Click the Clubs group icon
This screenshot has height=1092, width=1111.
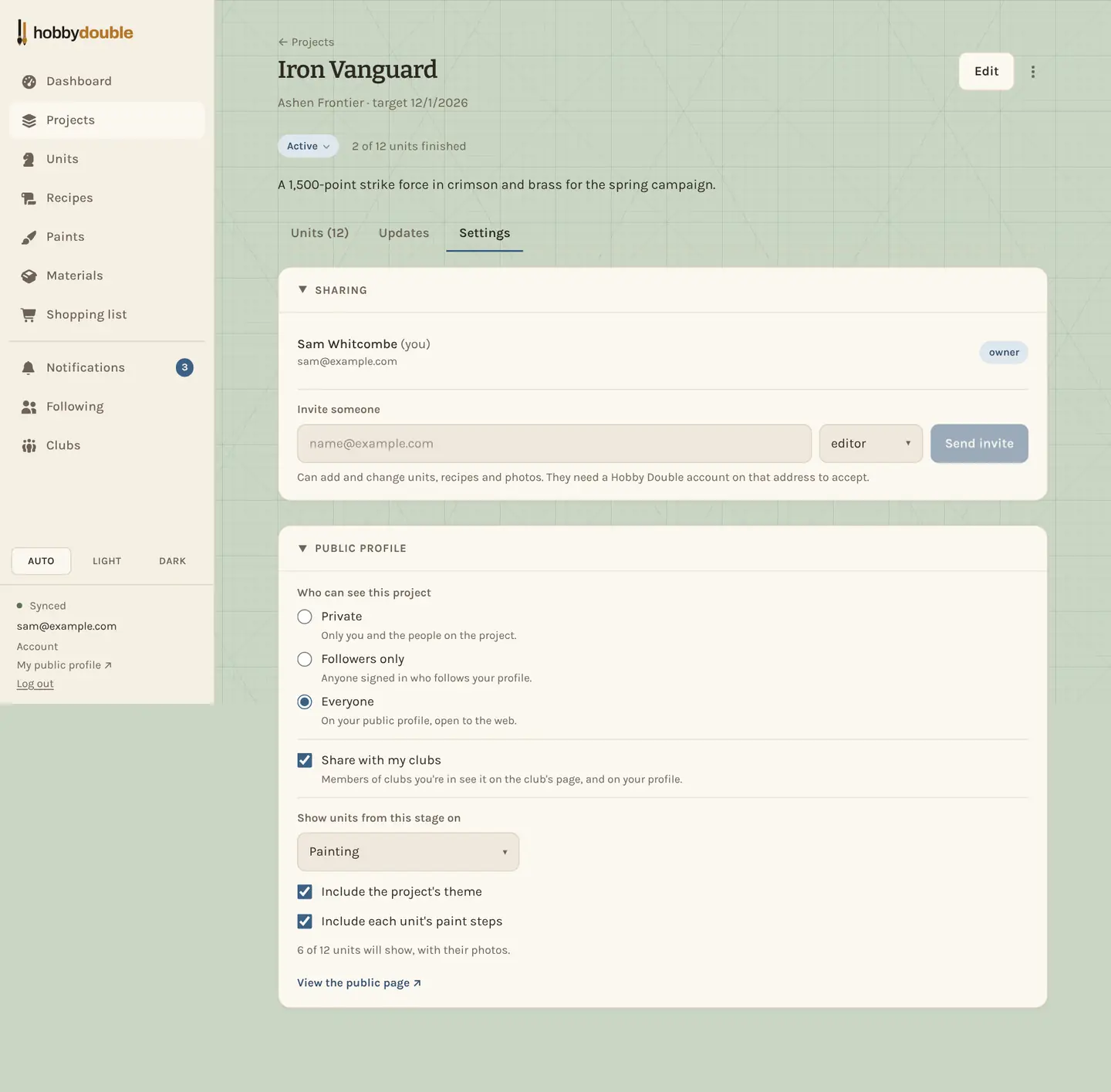pos(29,446)
